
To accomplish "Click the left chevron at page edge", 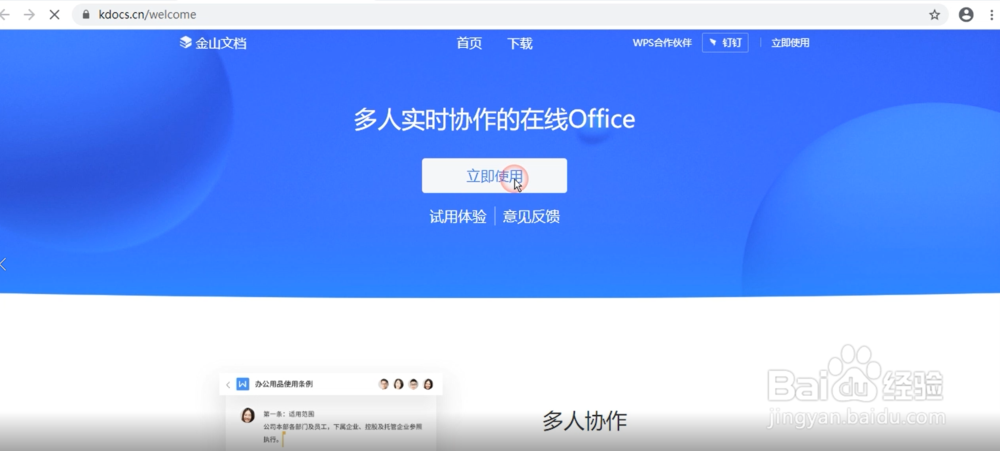I will (3, 263).
